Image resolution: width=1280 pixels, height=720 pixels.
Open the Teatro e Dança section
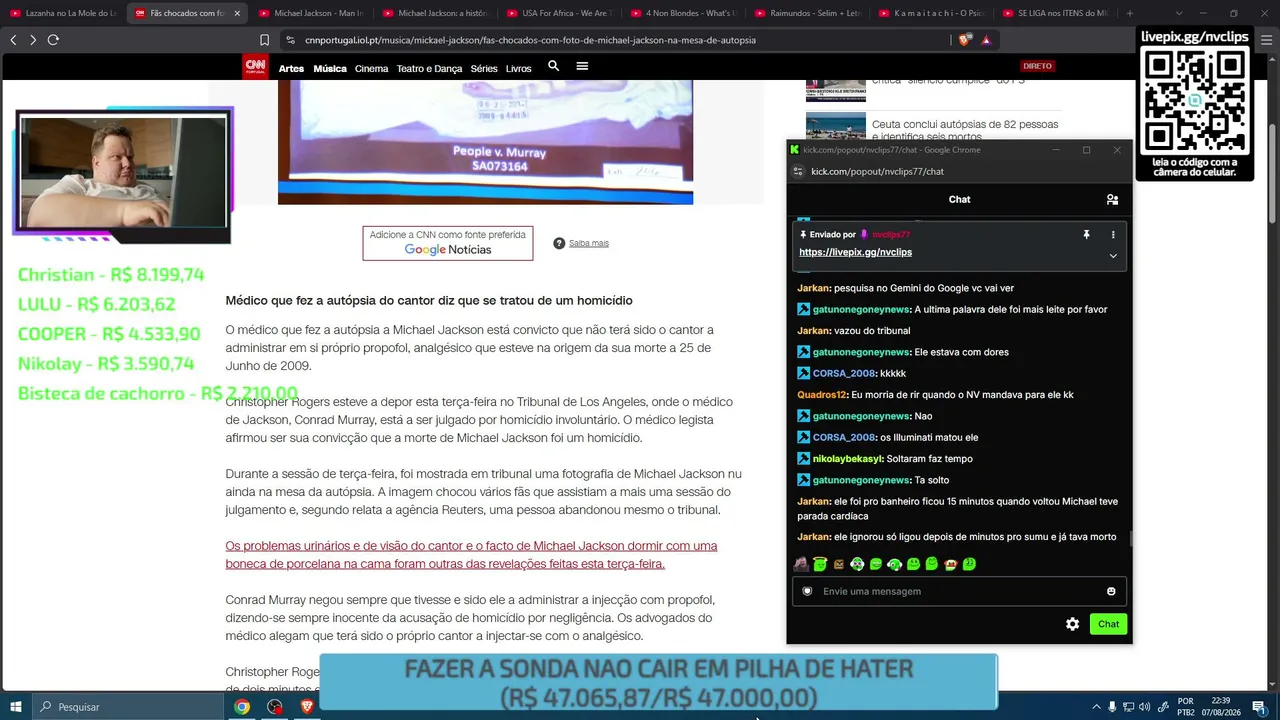pyautogui.click(x=429, y=69)
